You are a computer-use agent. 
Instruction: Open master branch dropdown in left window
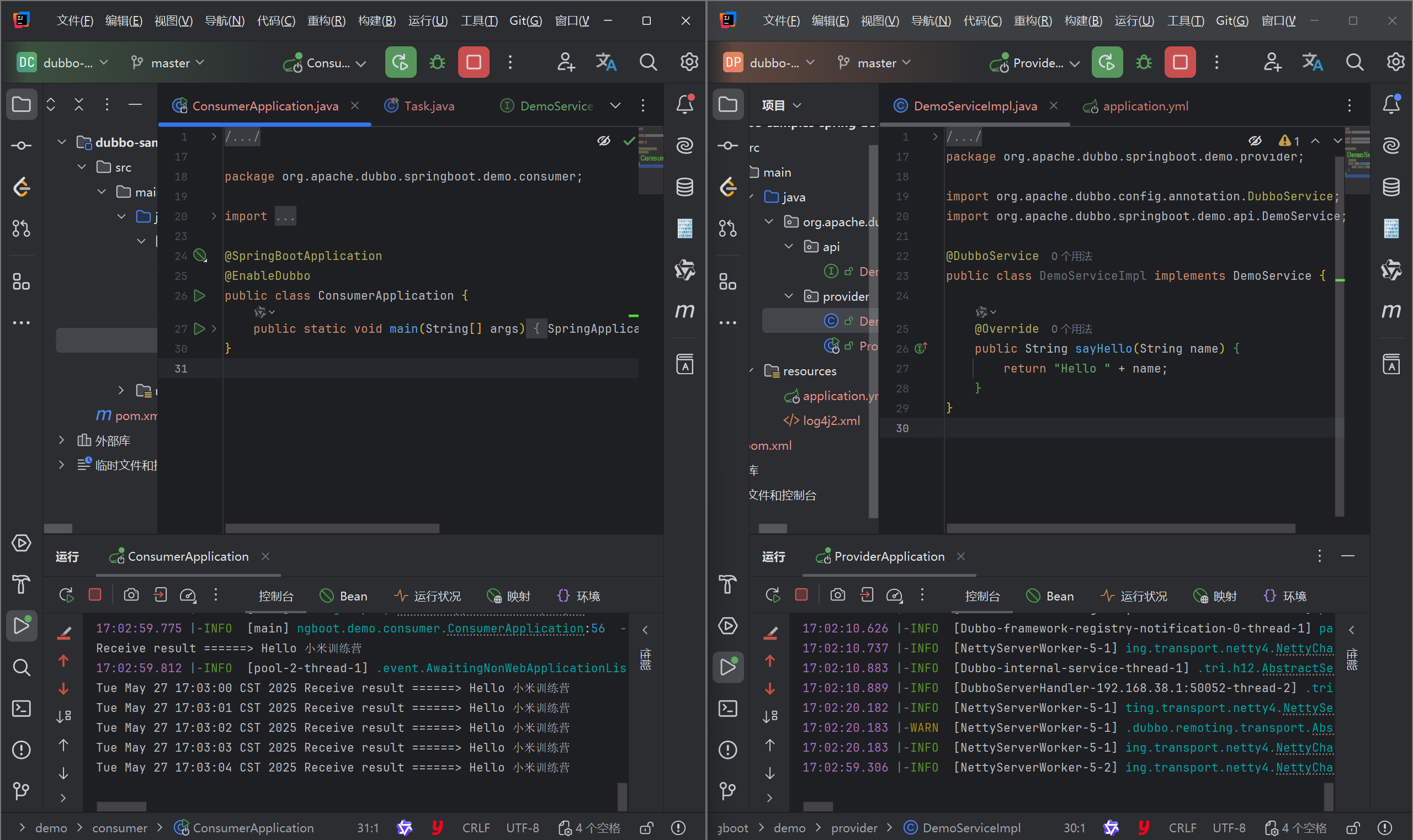168,62
